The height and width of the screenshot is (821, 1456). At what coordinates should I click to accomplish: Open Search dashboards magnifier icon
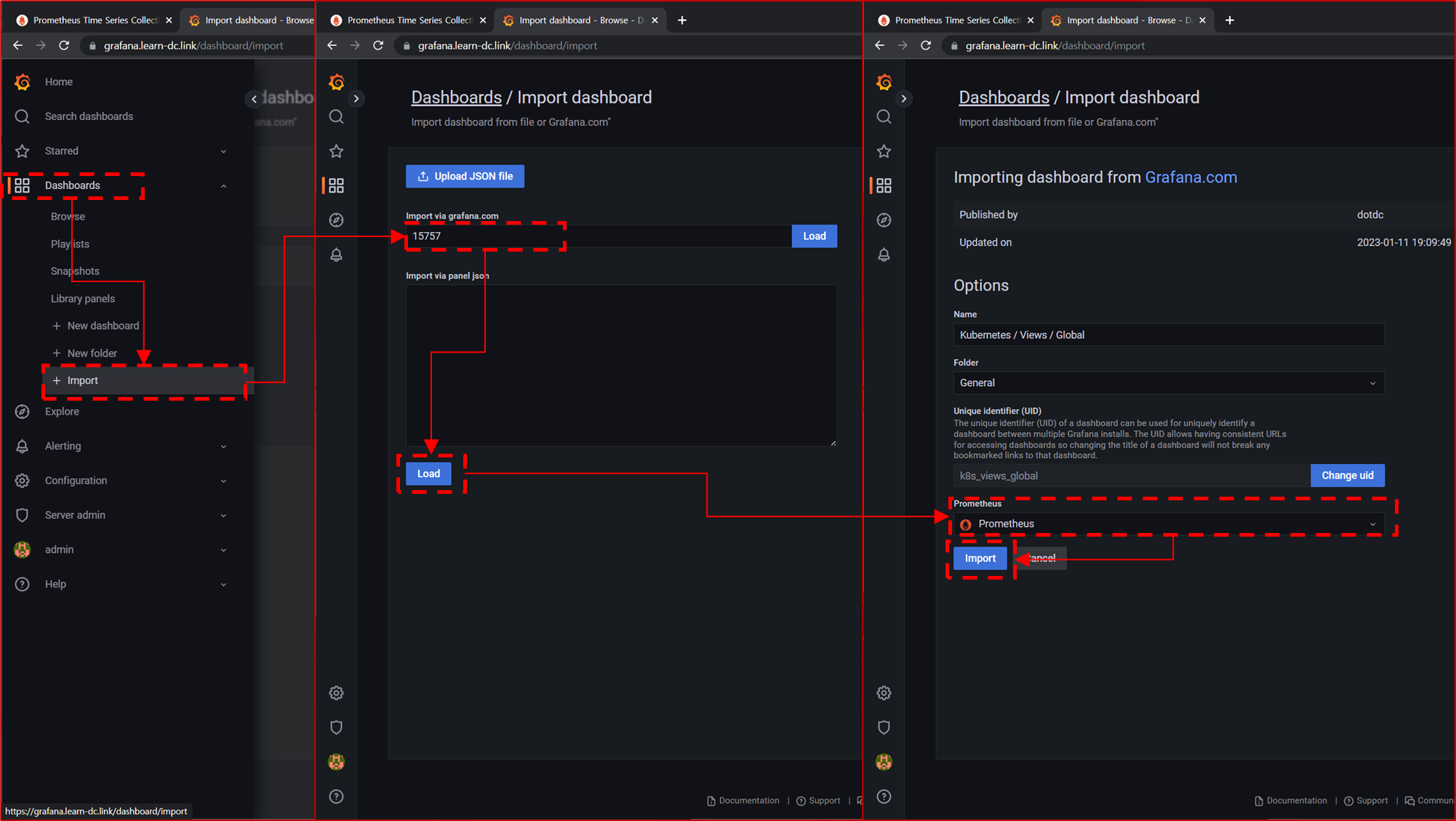point(22,116)
